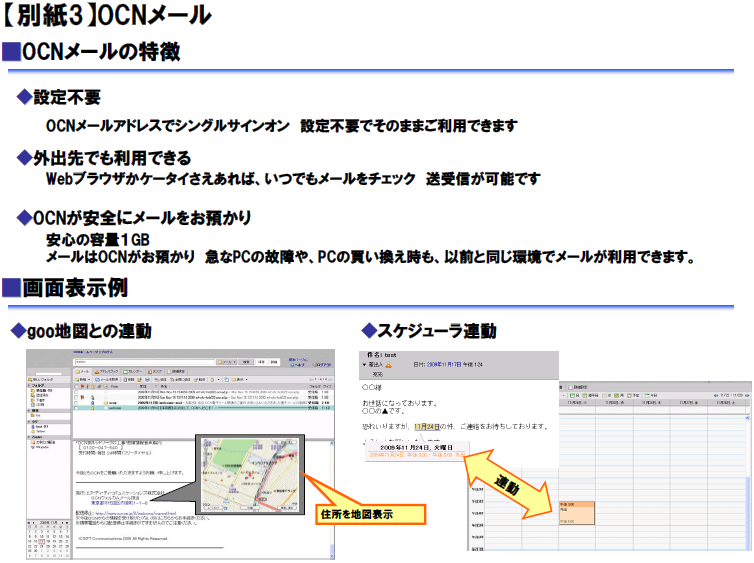Click the 全員に返信 reply-all toolbar button

[180, 379]
